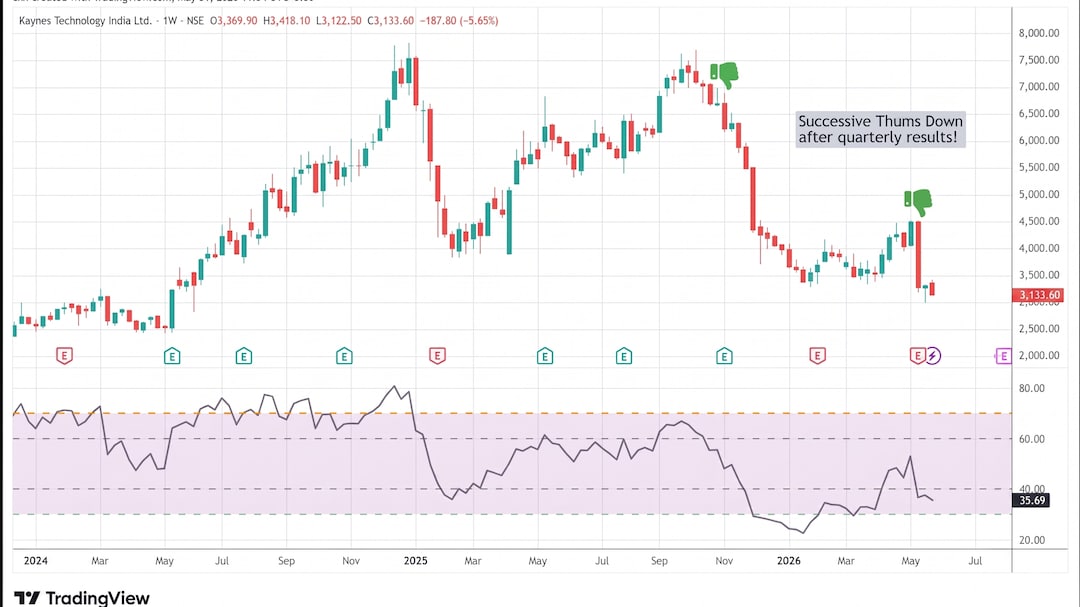Select the pink future earnings marker after July

tap(1004, 356)
